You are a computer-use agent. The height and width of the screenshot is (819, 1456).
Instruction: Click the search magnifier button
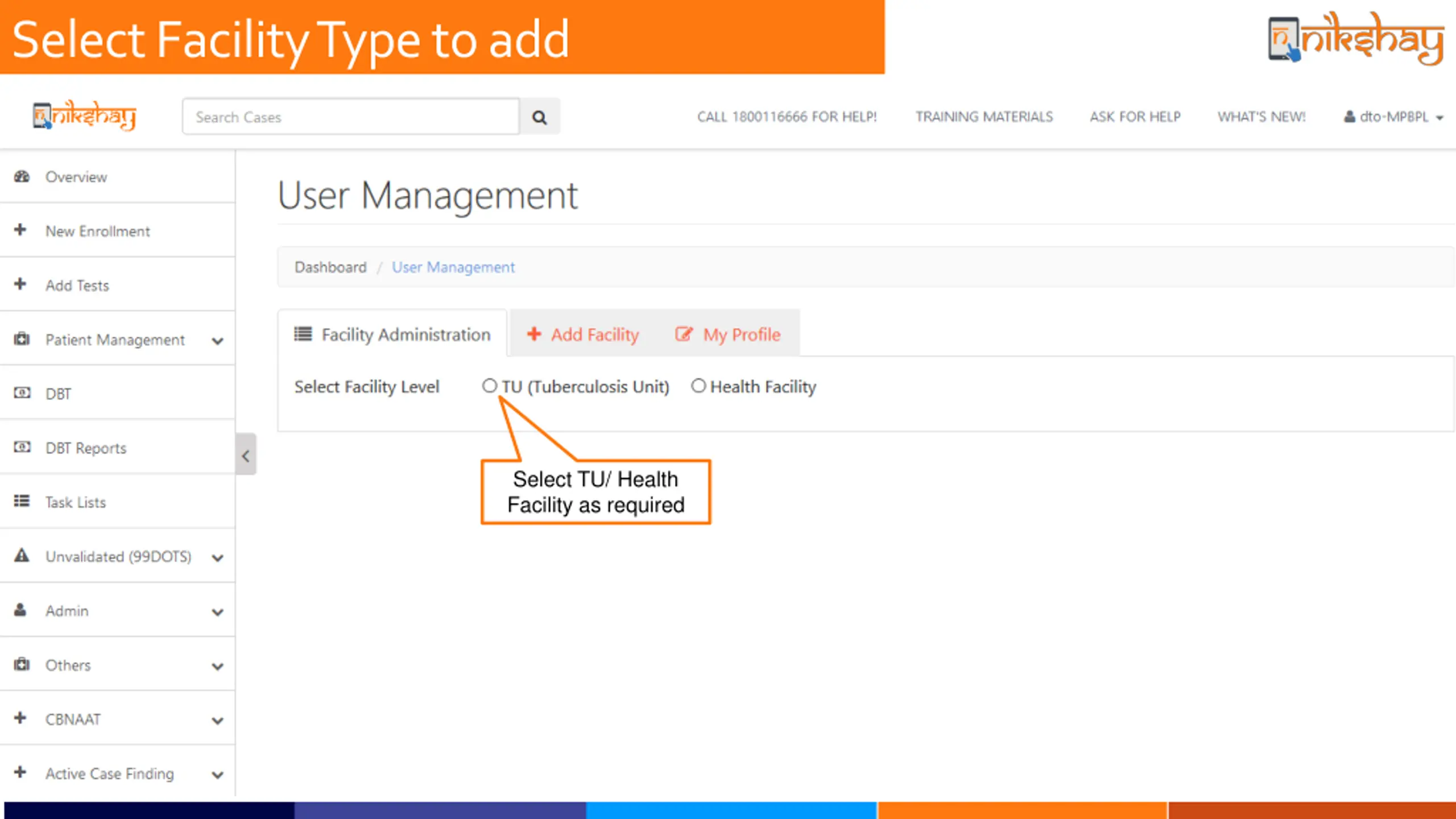pos(539,117)
